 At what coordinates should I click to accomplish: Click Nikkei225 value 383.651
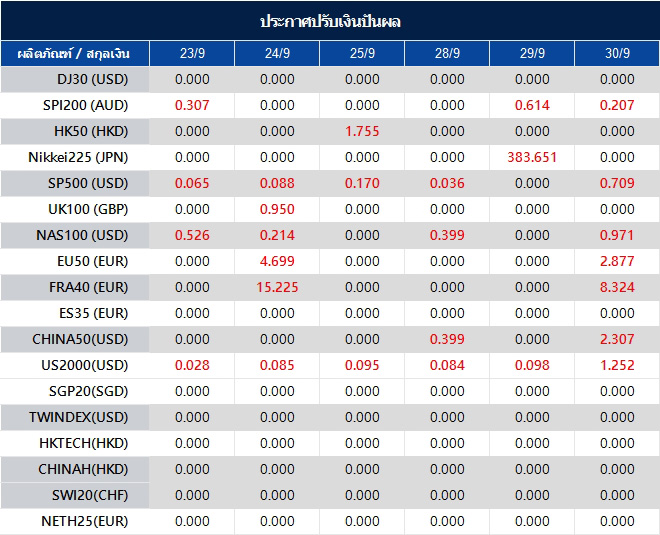point(532,157)
